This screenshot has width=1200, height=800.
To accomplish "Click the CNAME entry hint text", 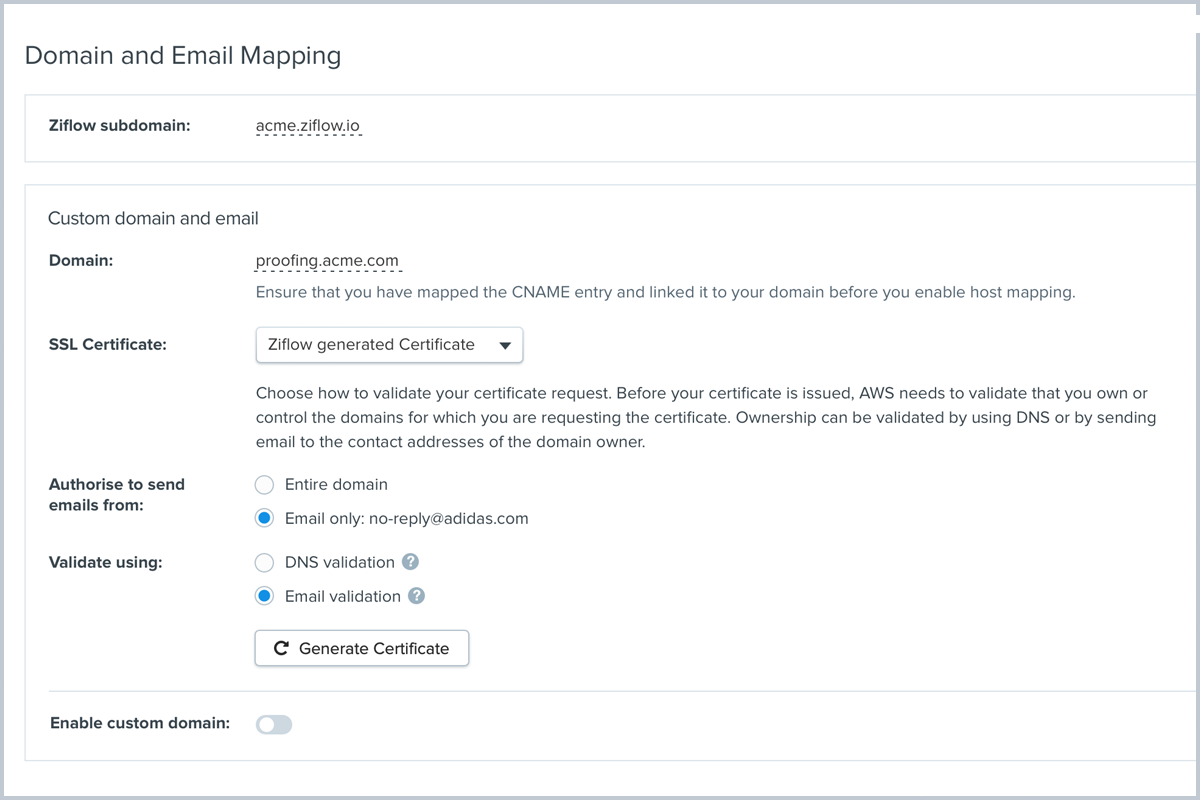I will pos(665,293).
